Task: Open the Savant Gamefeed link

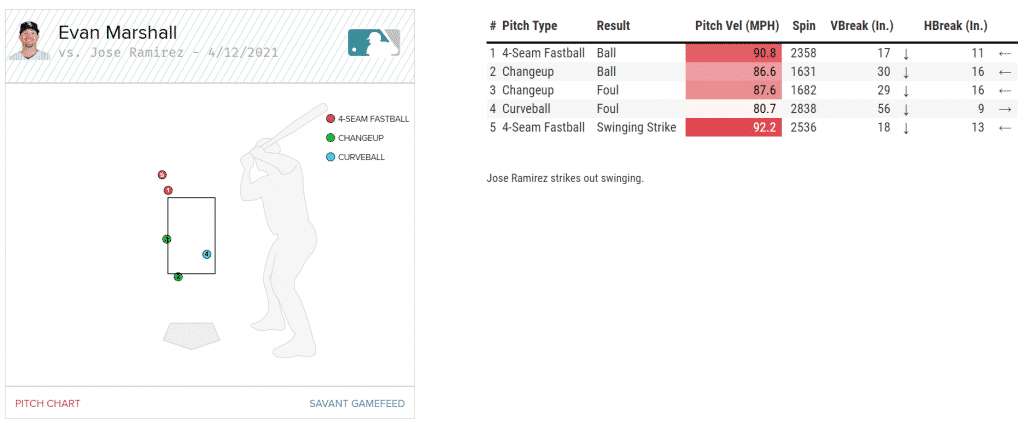Action: [357, 404]
